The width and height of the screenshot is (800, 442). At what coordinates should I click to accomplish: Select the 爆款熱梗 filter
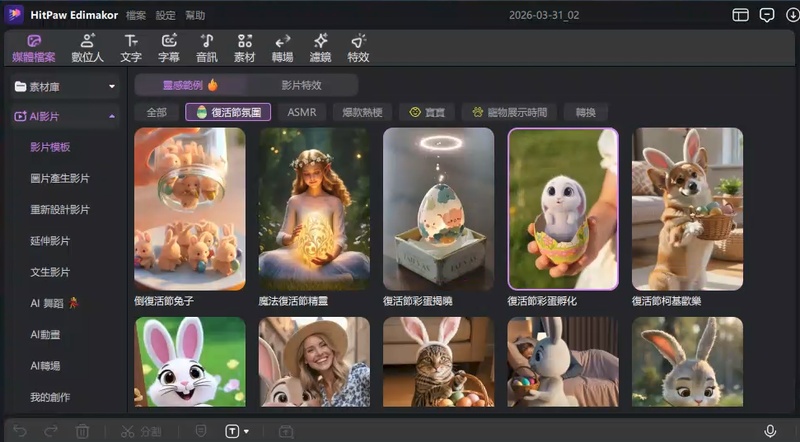click(x=362, y=112)
